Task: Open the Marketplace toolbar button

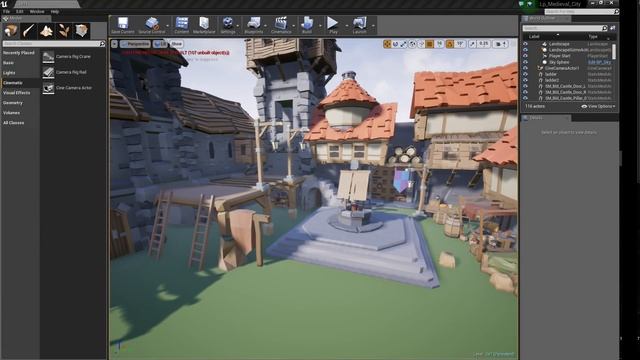Action: [204, 25]
